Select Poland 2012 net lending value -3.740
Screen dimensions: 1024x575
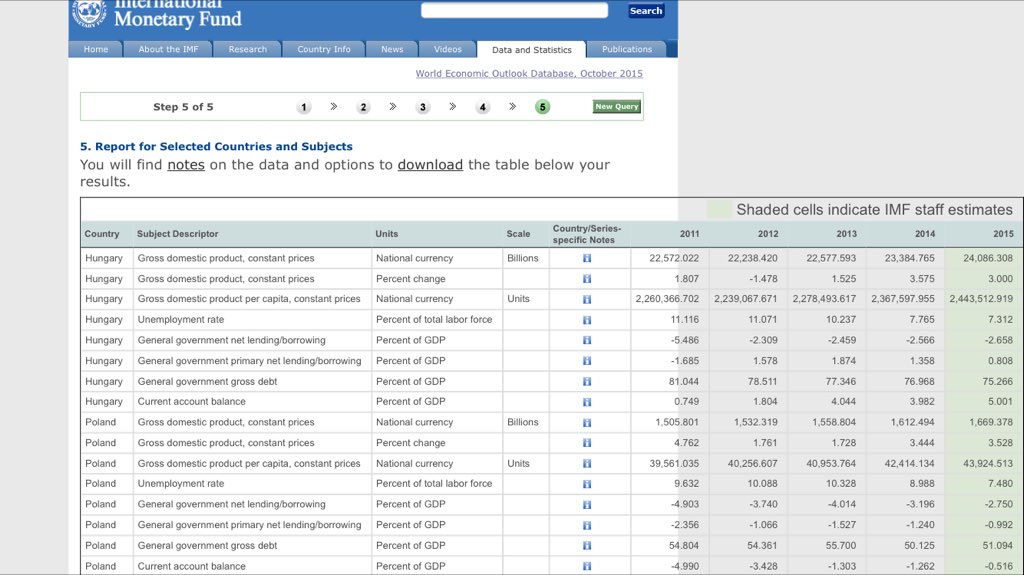[763, 504]
